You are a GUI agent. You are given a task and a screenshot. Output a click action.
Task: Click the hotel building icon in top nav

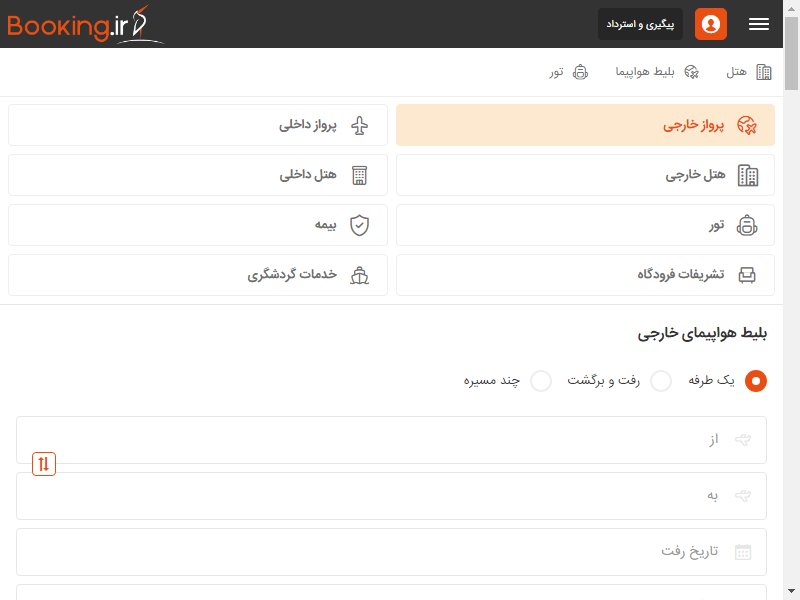tap(764, 72)
